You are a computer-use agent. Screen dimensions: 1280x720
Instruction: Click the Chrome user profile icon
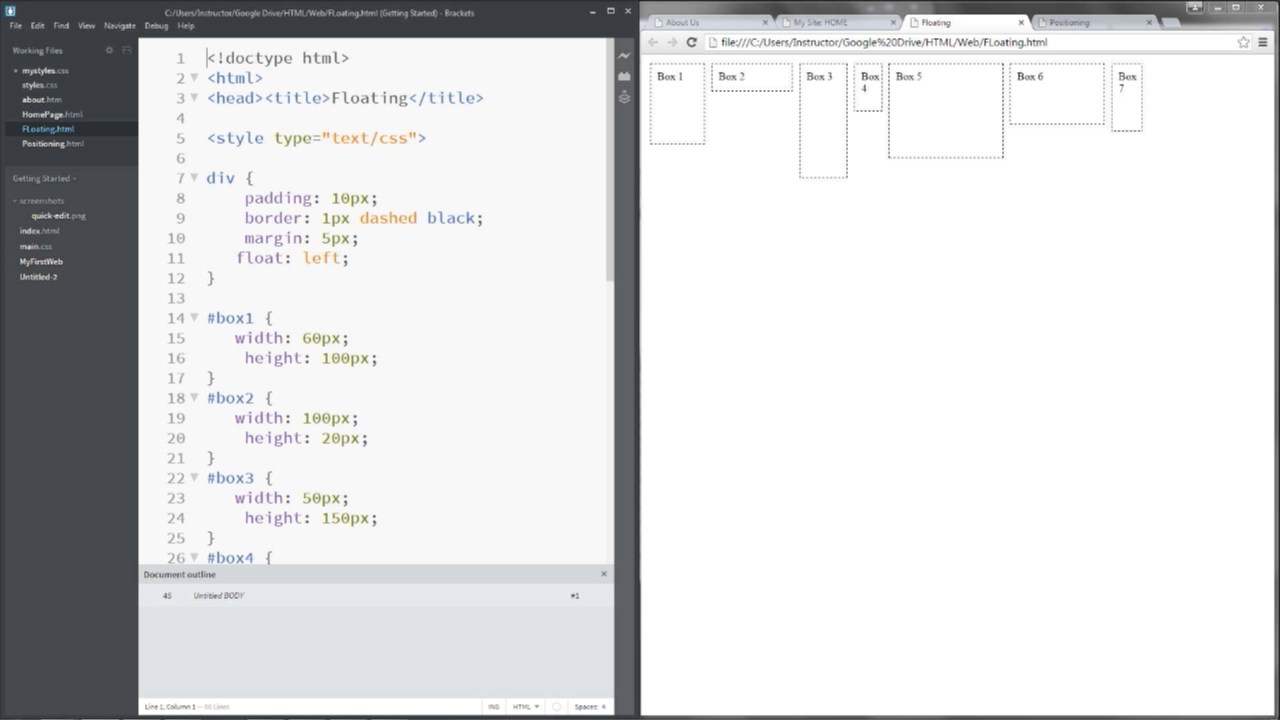(1194, 7)
